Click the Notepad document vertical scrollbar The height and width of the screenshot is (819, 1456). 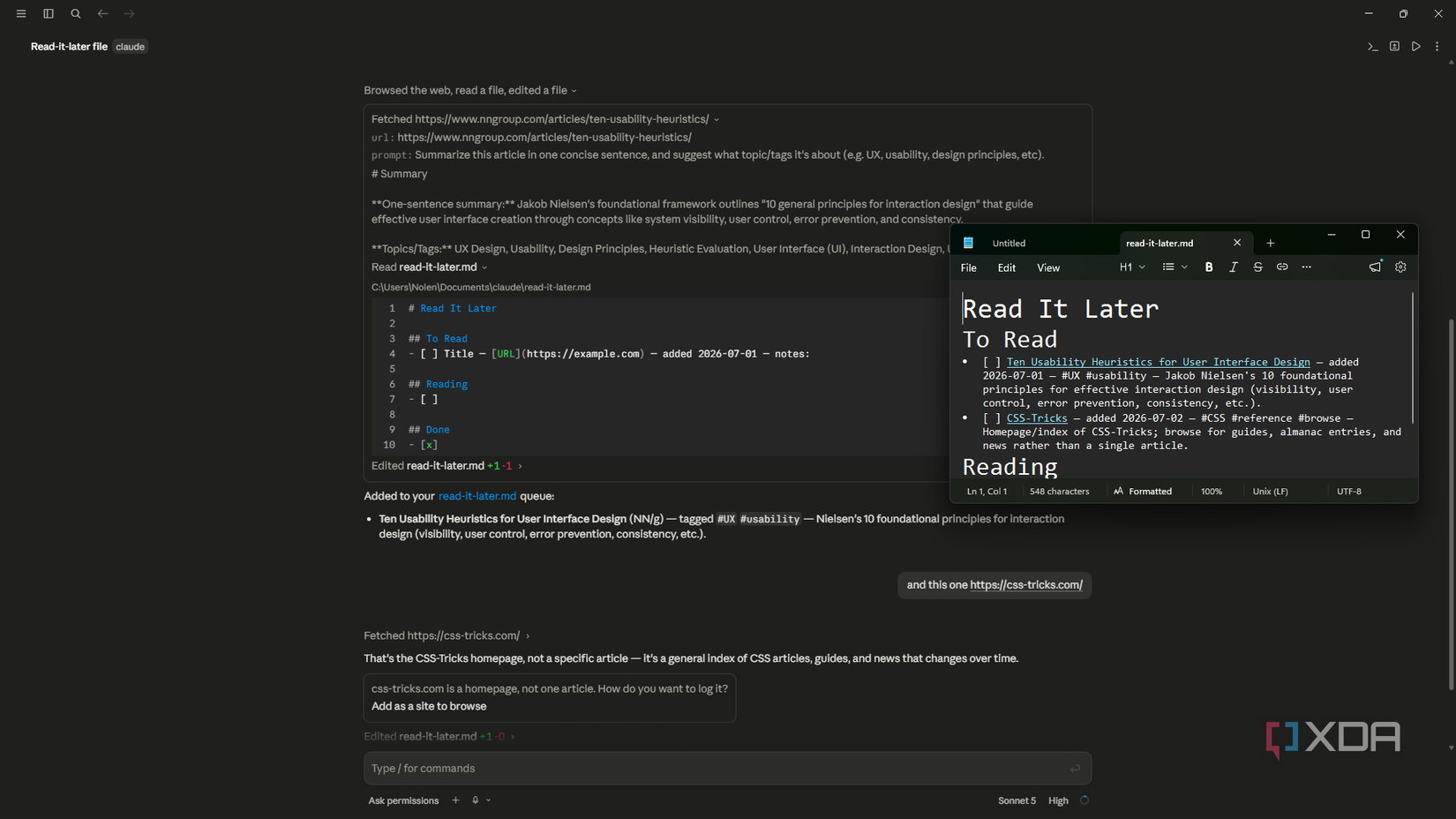(x=1413, y=357)
